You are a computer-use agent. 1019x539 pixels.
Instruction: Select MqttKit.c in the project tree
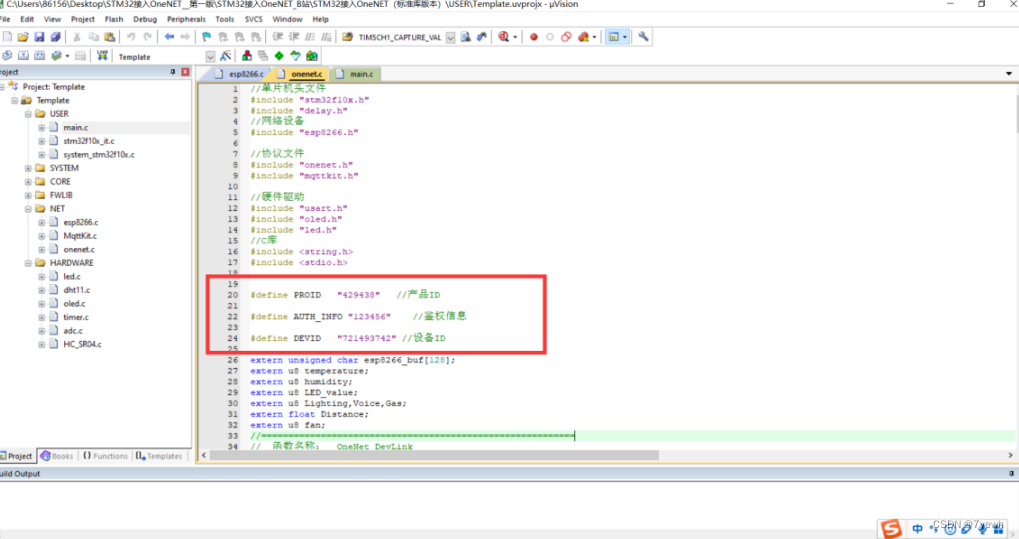[x=80, y=236]
